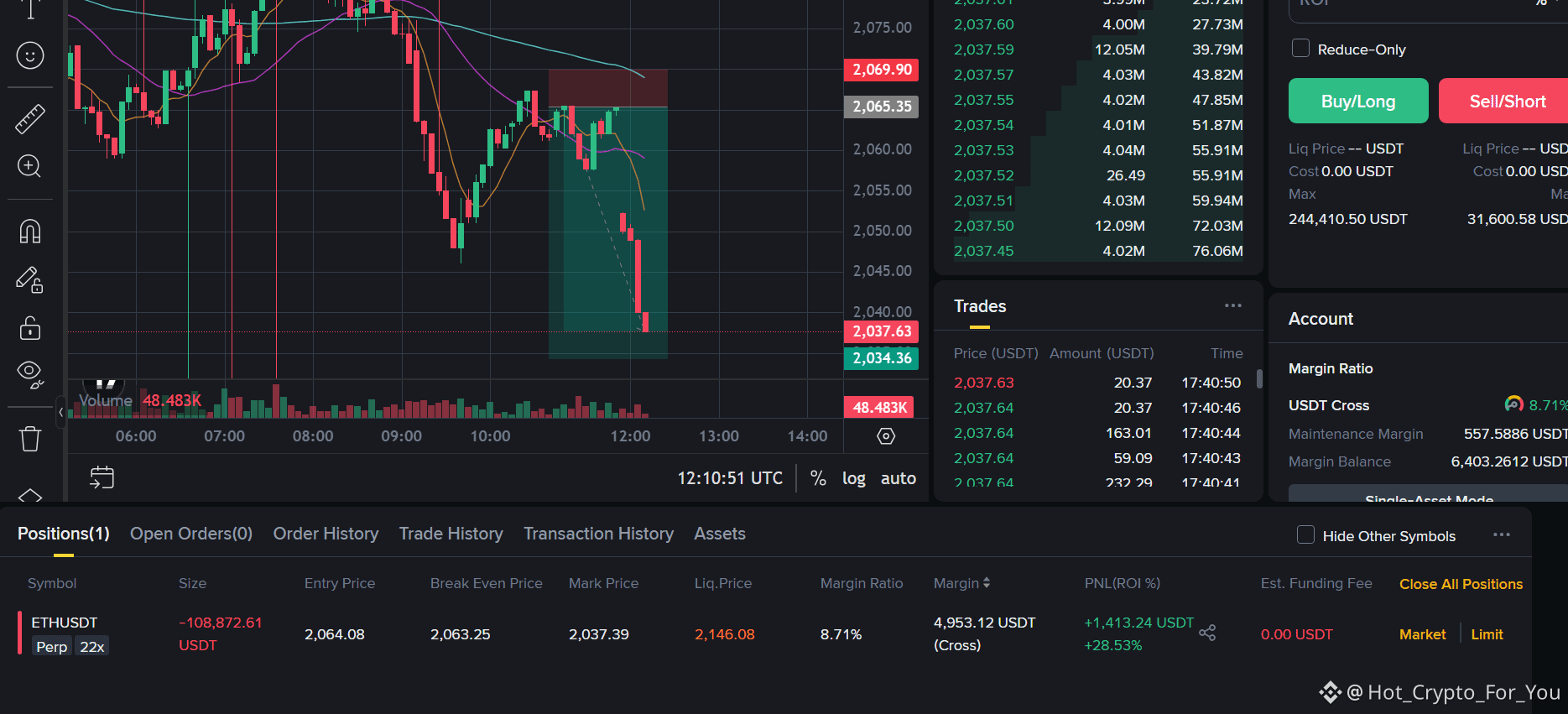Open go-to-date calendar icon
The width and height of the screenshot is (1568, 714).
pyautogui.click(x=102, y=477)
